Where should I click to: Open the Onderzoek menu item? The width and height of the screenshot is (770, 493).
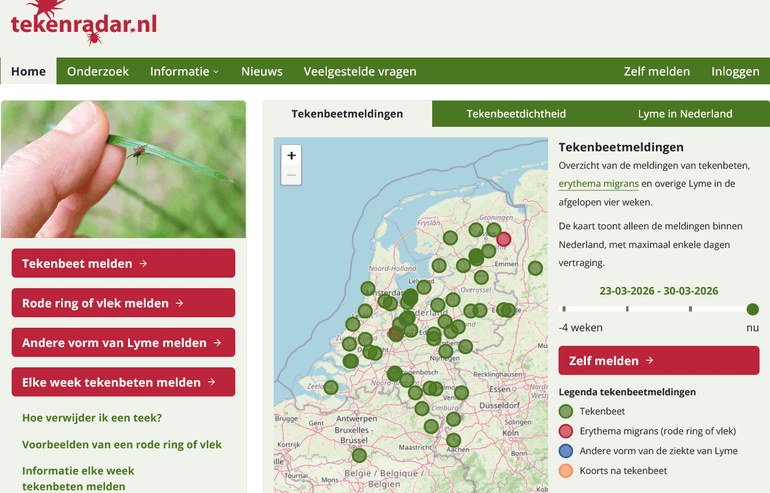tap(98, 72)
